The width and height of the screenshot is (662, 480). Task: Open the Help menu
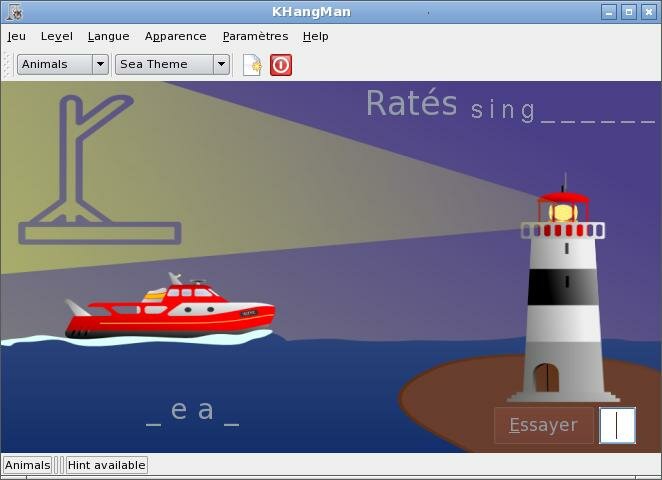click(315, 36)
